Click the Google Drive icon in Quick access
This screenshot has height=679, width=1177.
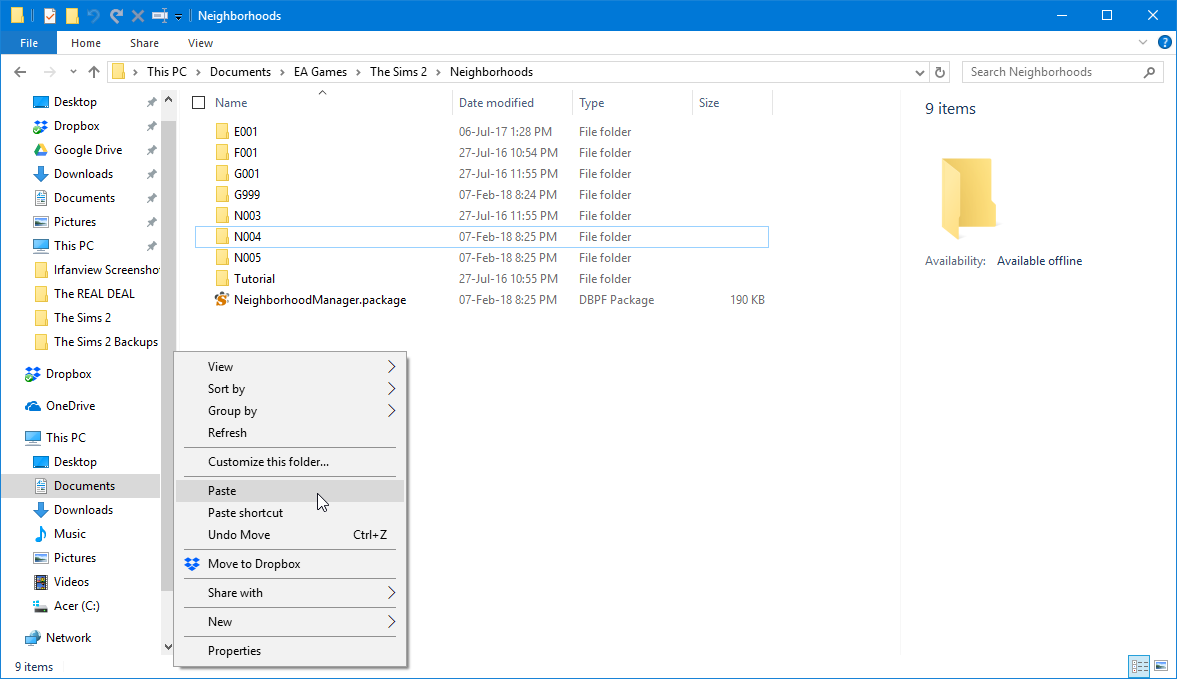tap(41, 150)
